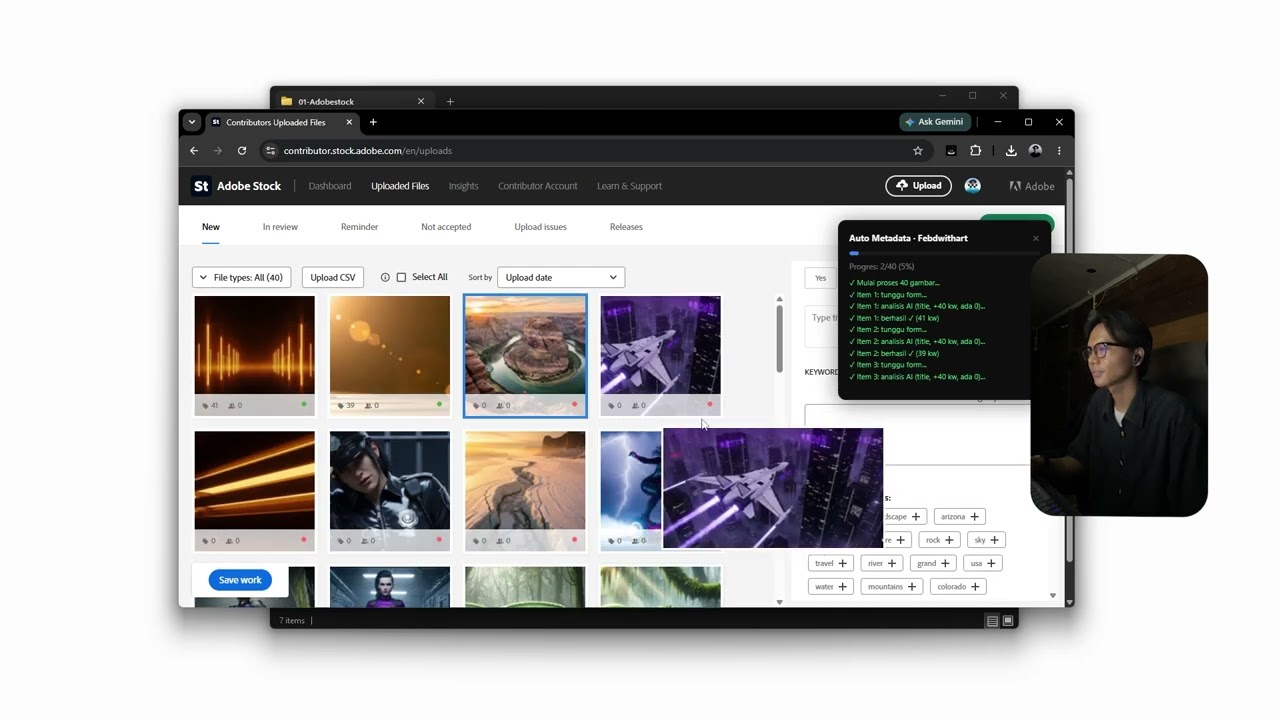The height and width of the screenshot is (720, 1280).
Task: Switch to the Not accepted tab
Action: (446, 227)
